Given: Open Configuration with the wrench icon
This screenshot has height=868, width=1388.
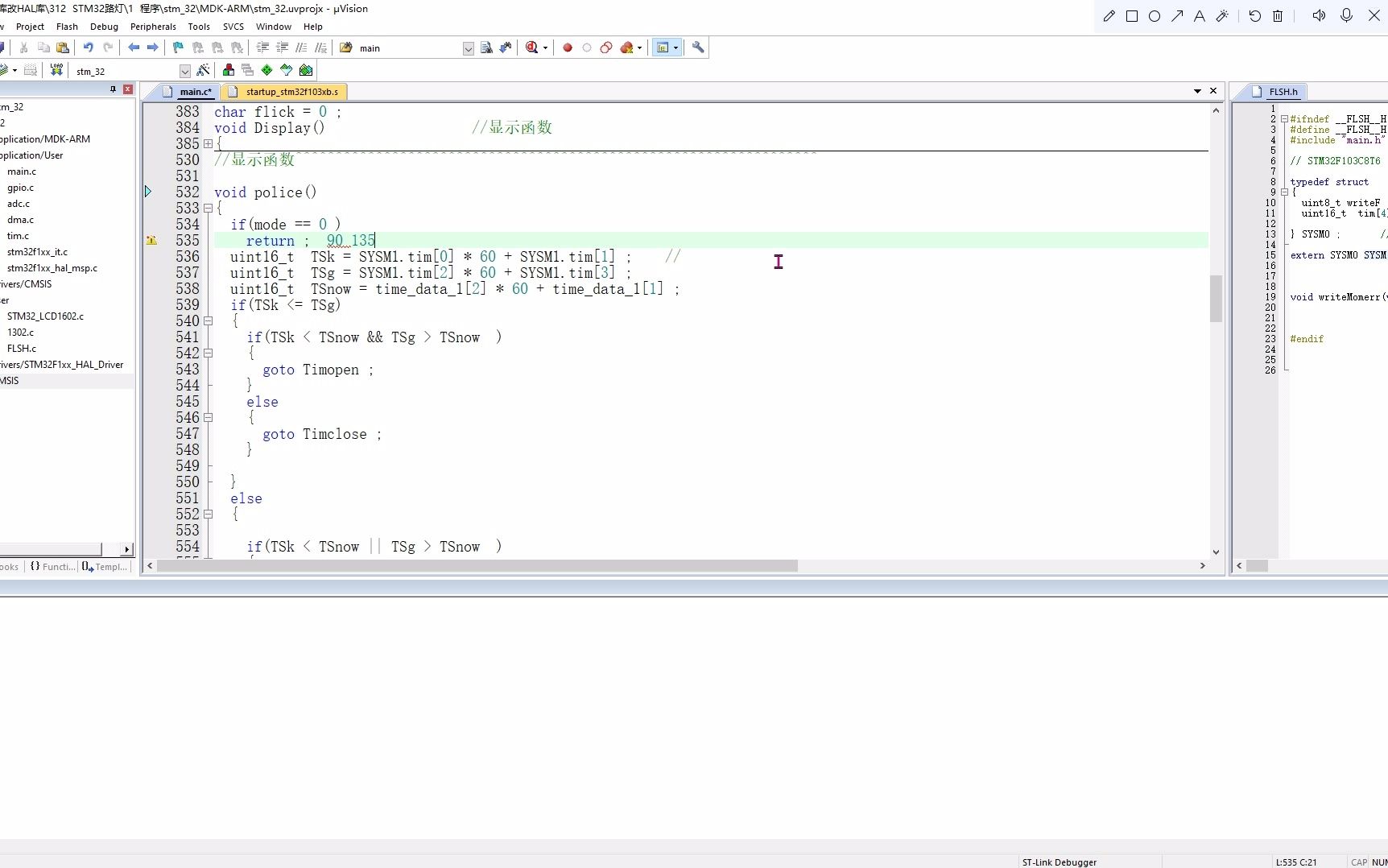Looking at the screenshot, I should pyautogui.click(x=698, y=48).
